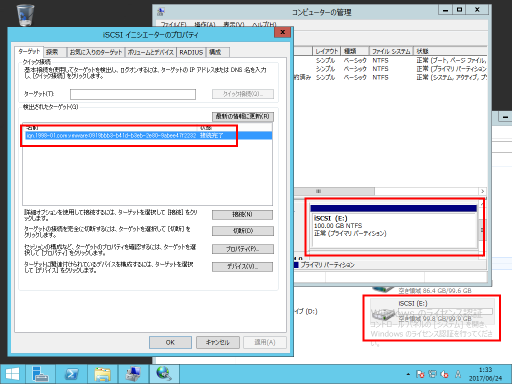Select volume row with 正常 (システム status
The image size is (512, 384).
click(390, 77)
